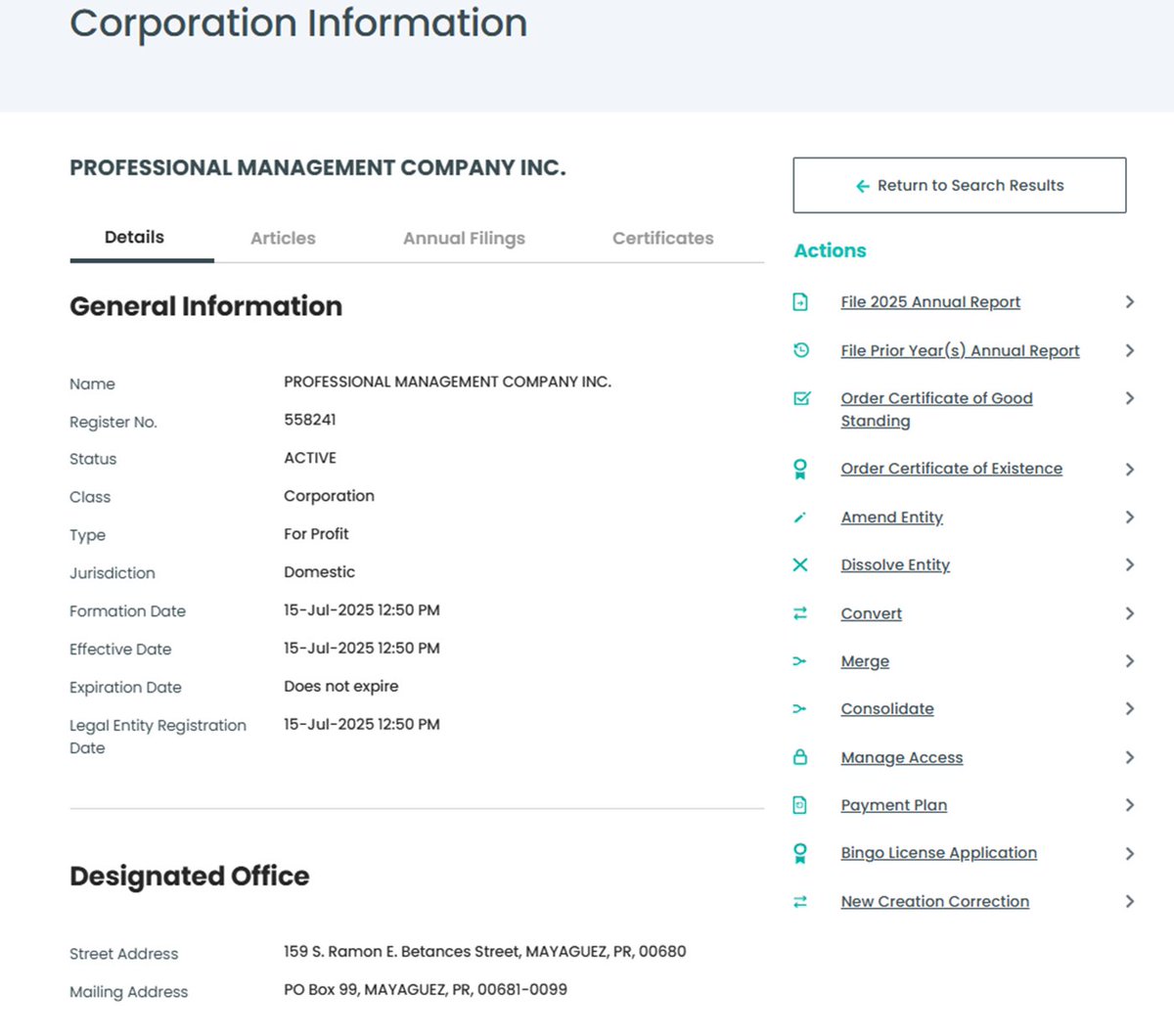Click Return to Search Results button

[960, 185]
